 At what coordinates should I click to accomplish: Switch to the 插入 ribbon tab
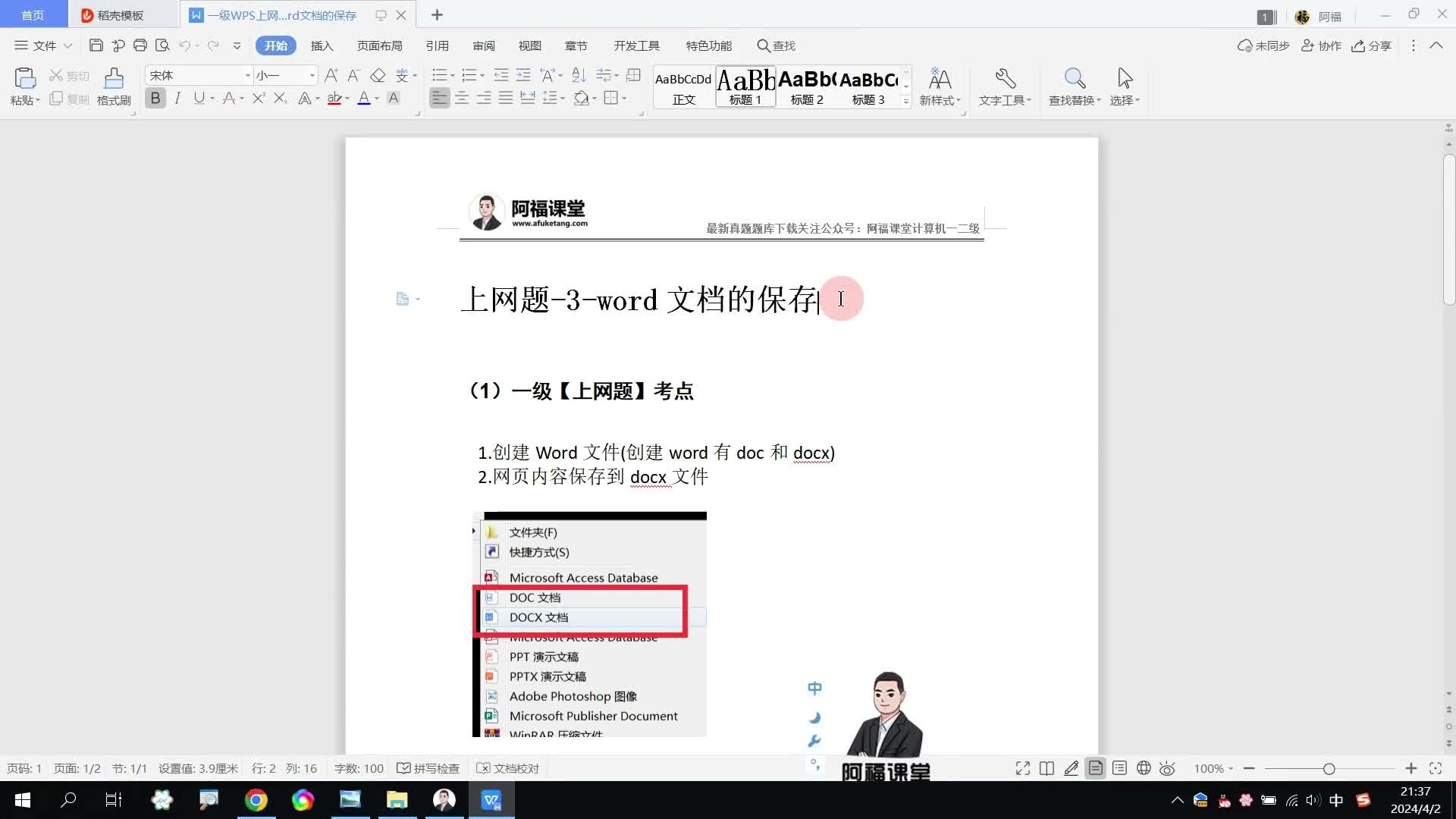[x=322, y=45]
